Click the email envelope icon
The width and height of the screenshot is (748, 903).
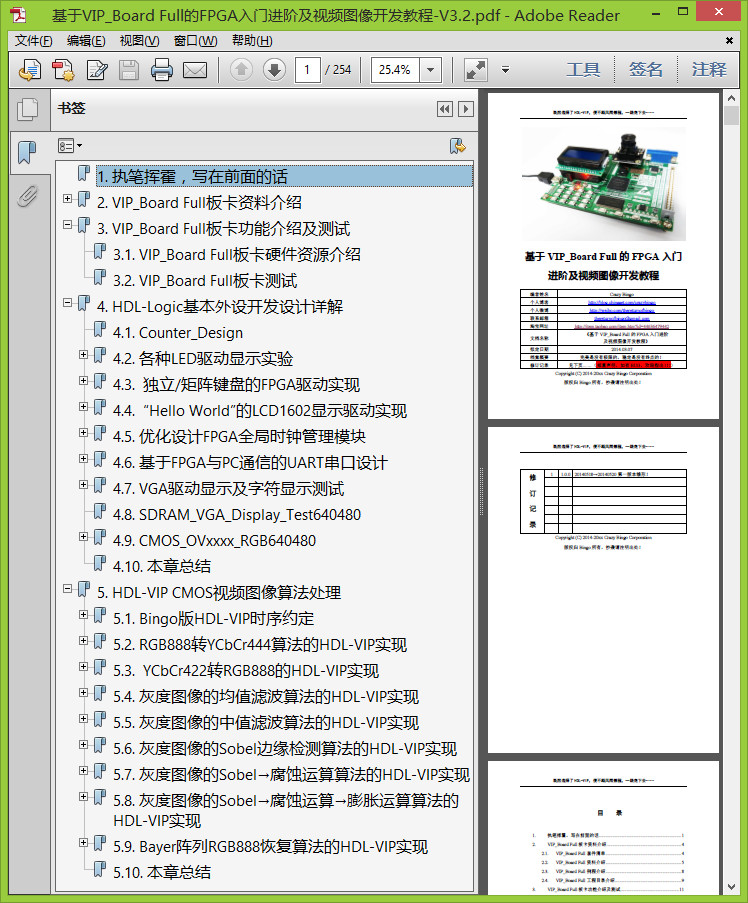tap(194, 70)
